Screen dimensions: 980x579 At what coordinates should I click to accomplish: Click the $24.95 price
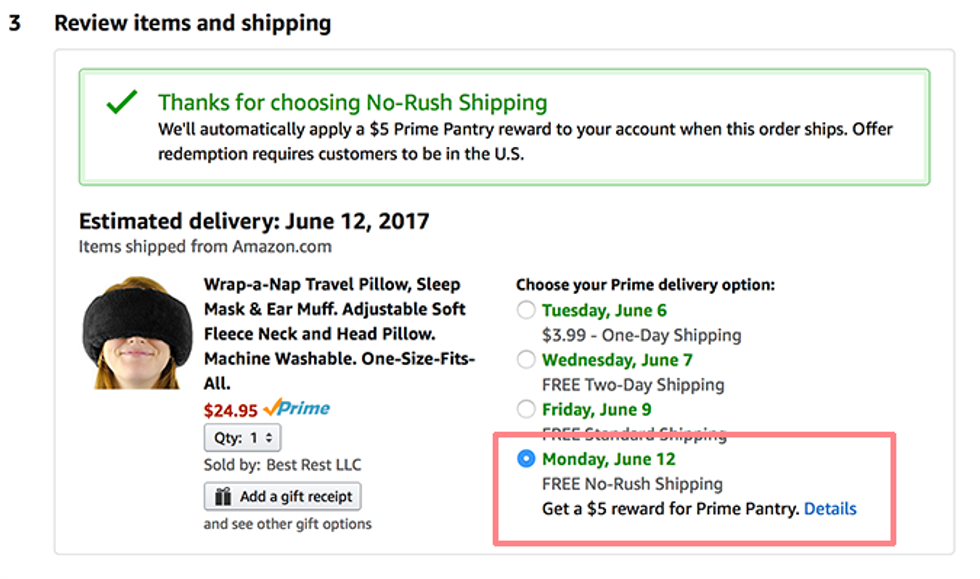(x=230, y=410)
